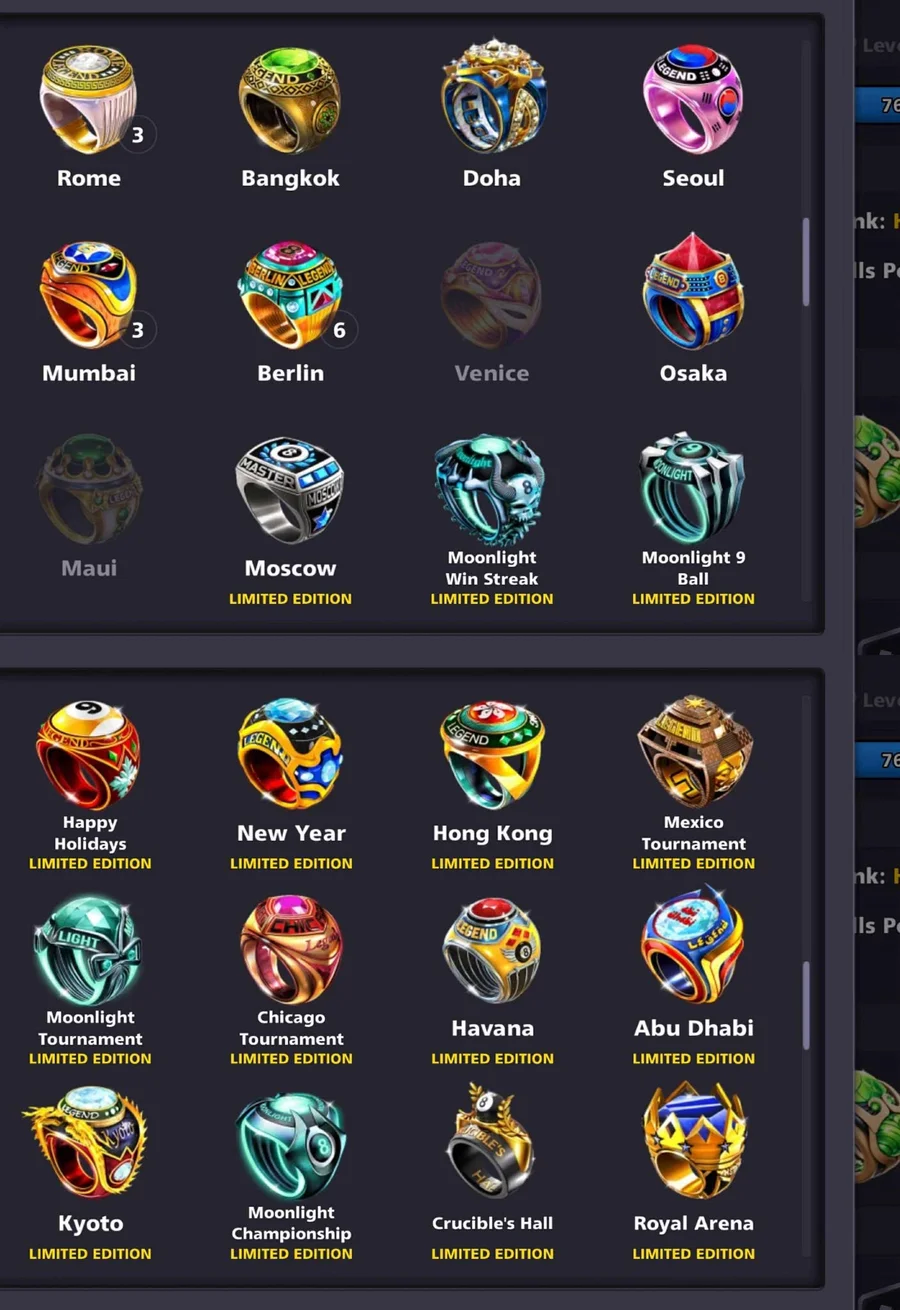
Task: Click the locked Venice ring
Action: coord(491,296)
